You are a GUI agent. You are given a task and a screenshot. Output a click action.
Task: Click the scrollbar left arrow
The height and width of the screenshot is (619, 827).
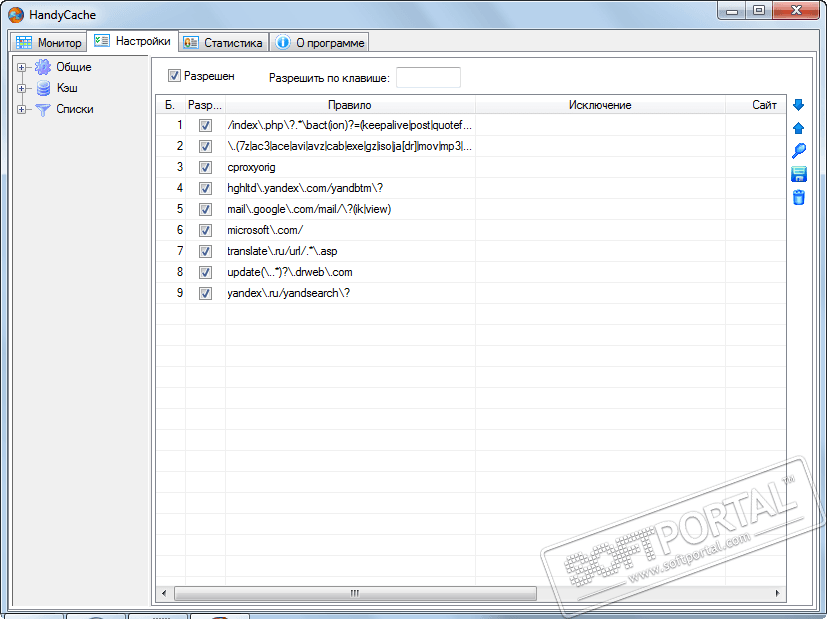[164, 593]
